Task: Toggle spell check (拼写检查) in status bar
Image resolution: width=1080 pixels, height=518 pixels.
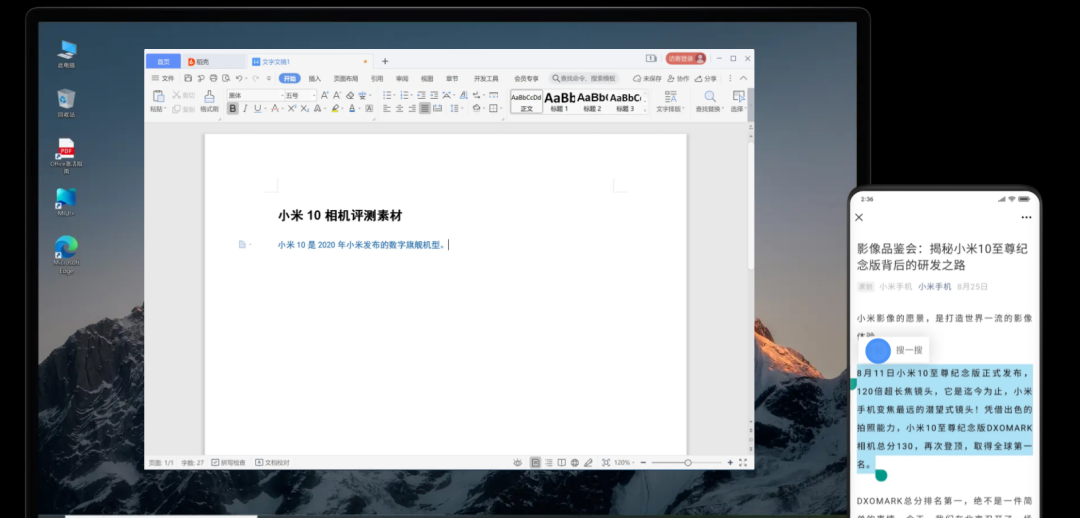Action: 229,463
